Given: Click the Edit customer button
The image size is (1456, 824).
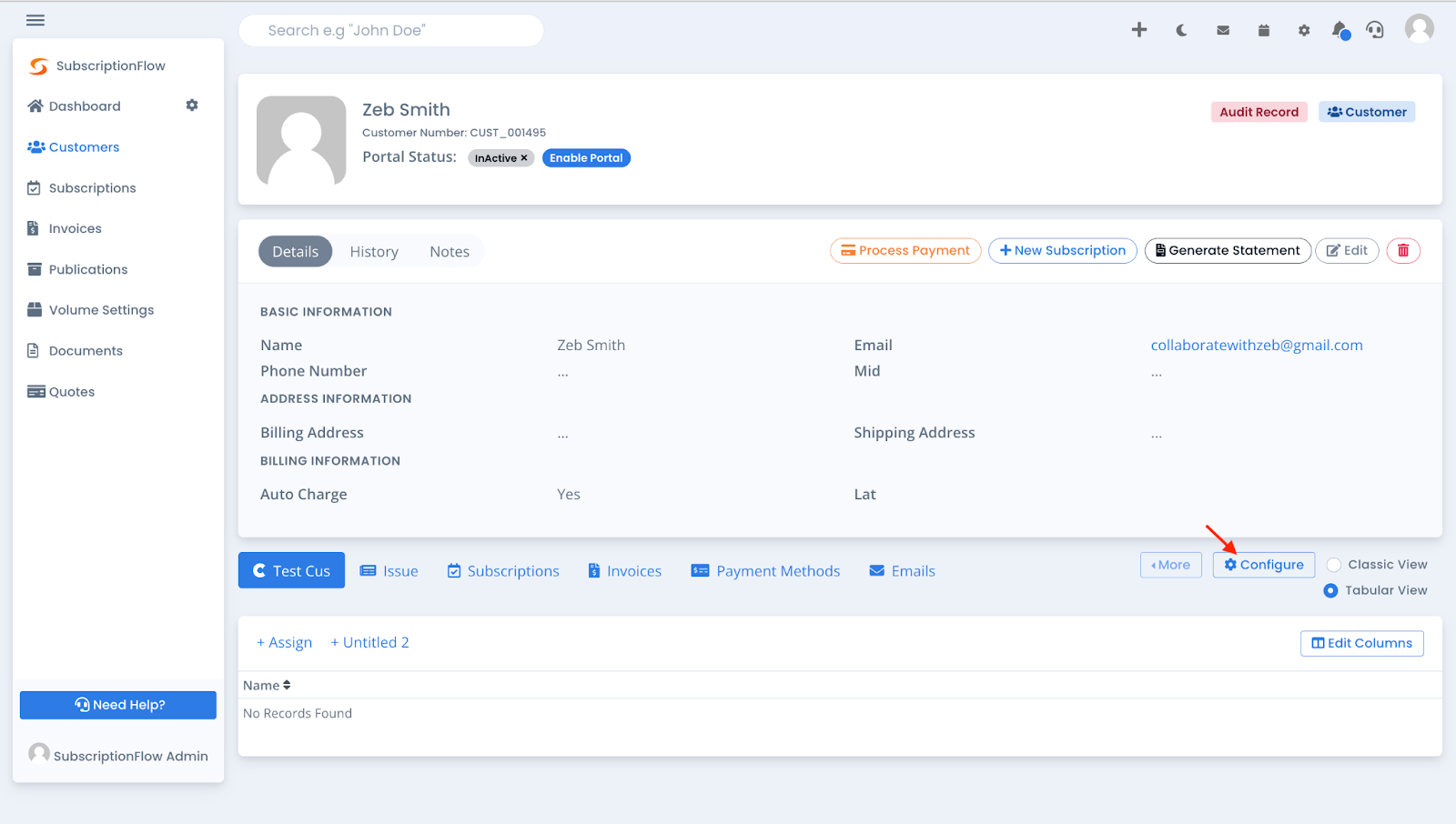Looking at the screenshot, I should (x=1347, y=250).
